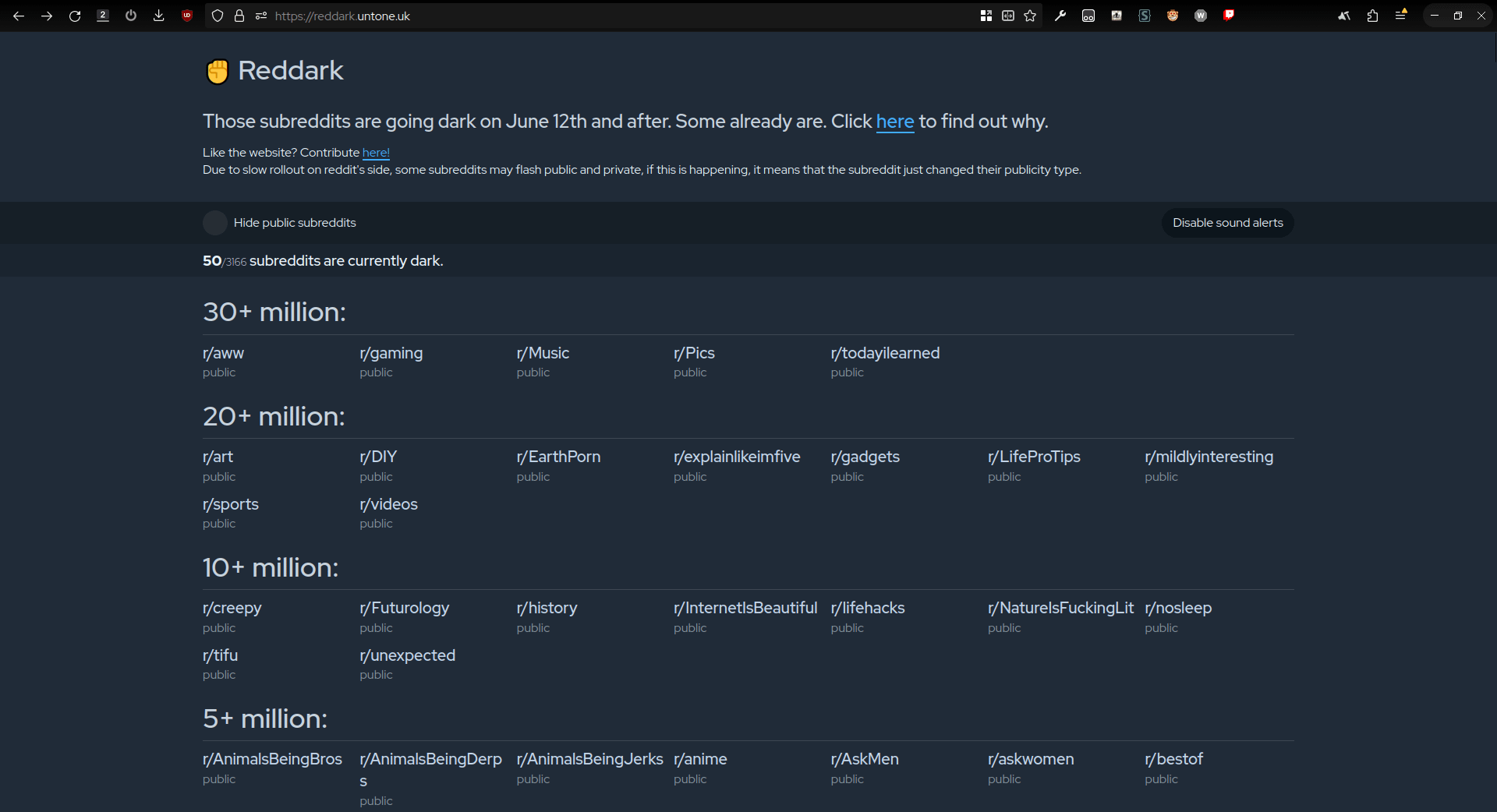The width and height of the screenshot is (1497, 812).
Task: Open r/AnimalsBeingBros subreddit link
Action: (272, 759)
